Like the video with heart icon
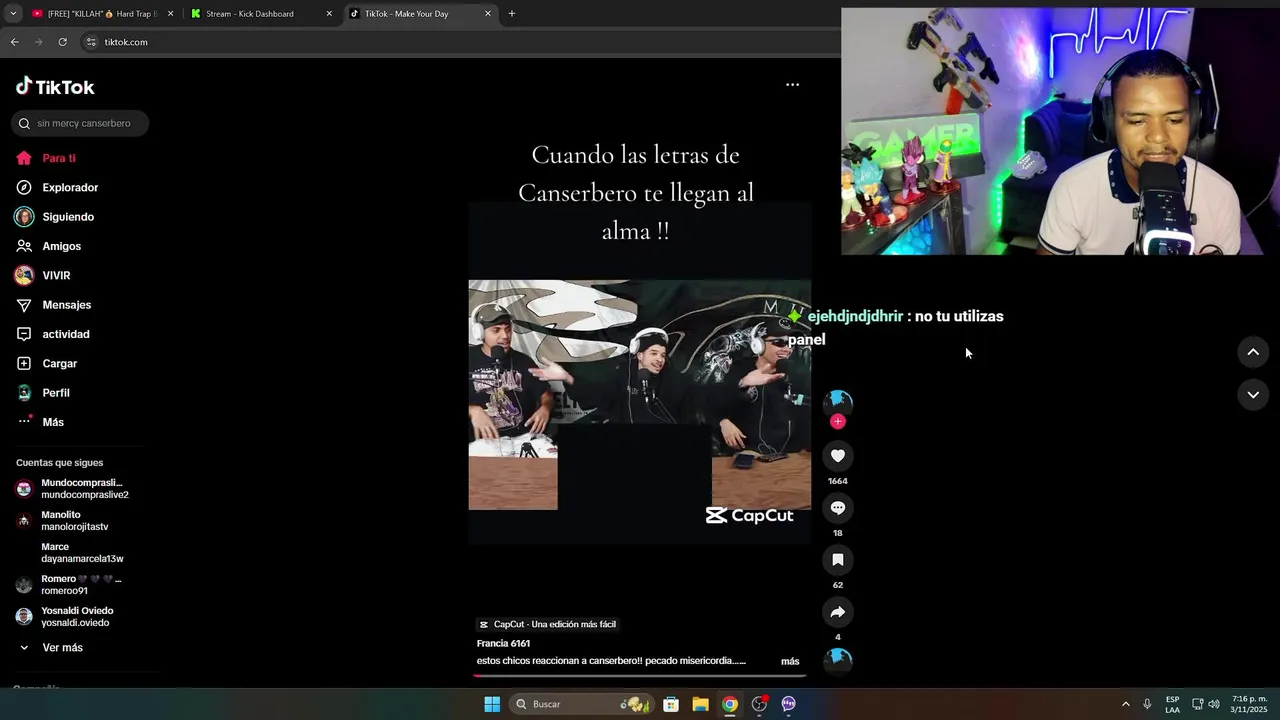Viewport: 1280px width, 720px height. click(838, 456)
